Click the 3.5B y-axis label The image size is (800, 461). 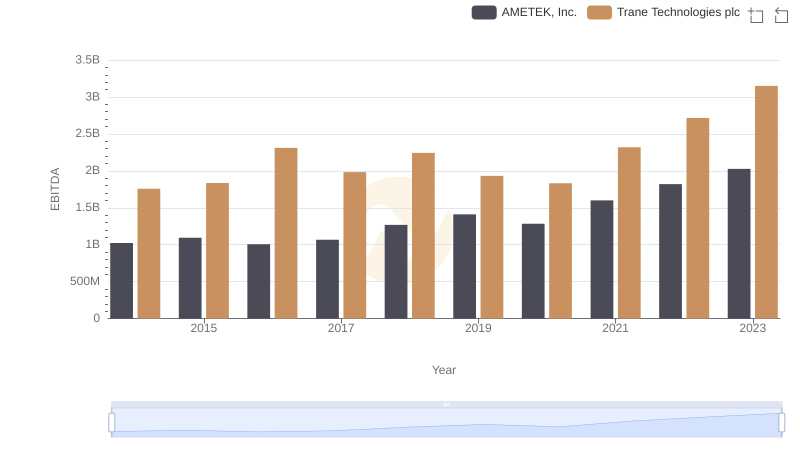pyautogui.click(x=87, y=60)
